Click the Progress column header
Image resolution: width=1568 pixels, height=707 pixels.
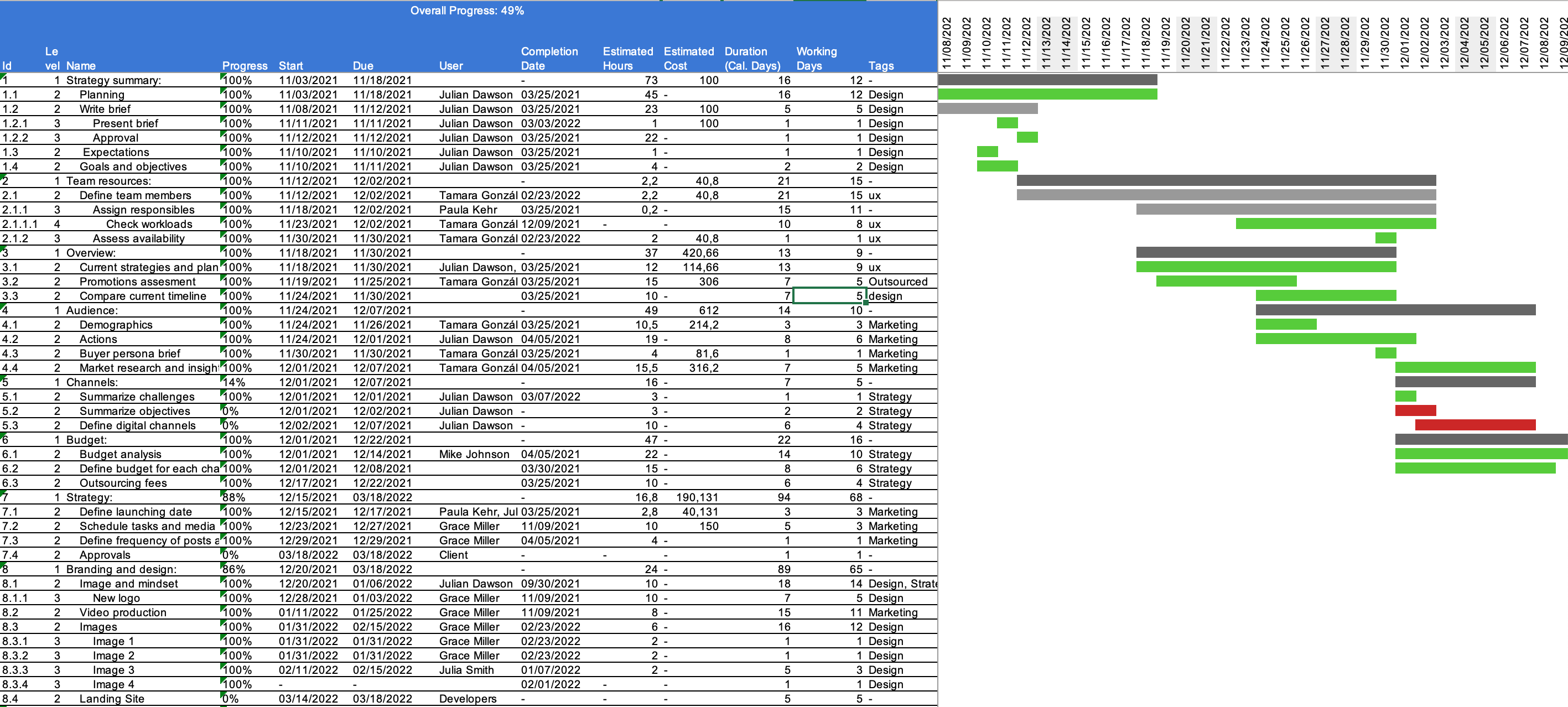246,66
